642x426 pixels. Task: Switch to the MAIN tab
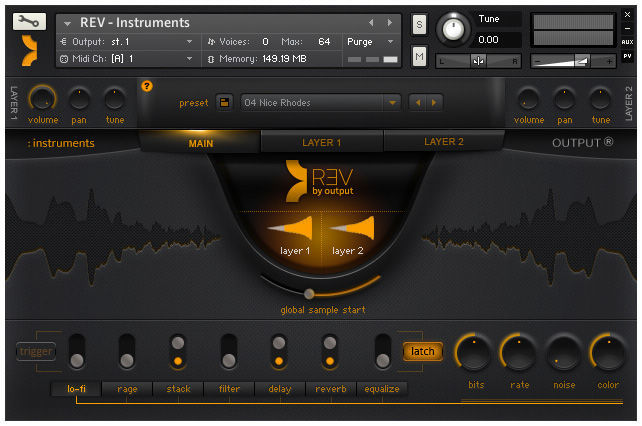[x=201, y=143]
